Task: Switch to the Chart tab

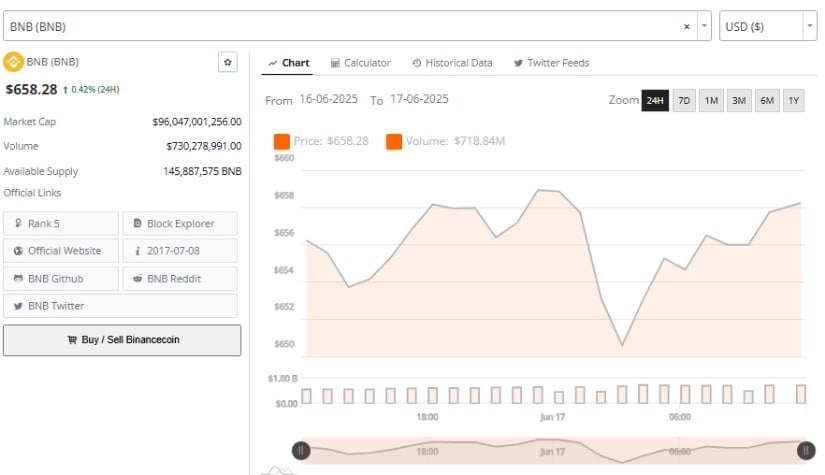Action: coord(288,63)
